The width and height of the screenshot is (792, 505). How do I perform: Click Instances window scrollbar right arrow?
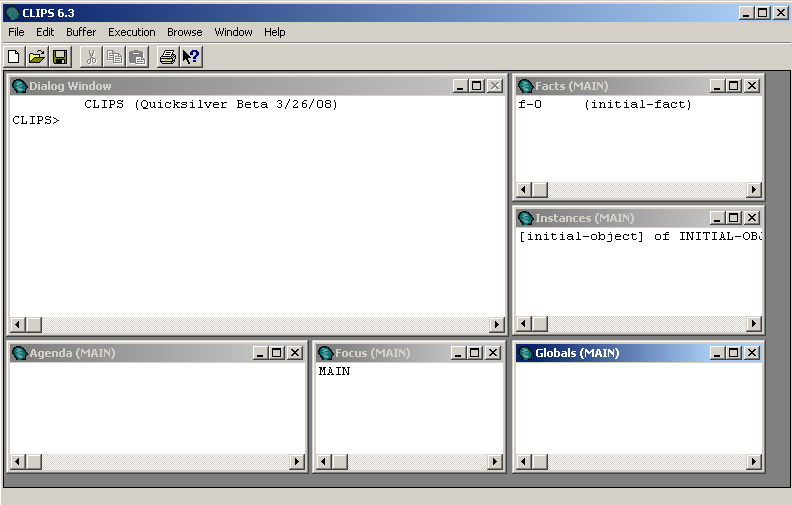point(754,323)
